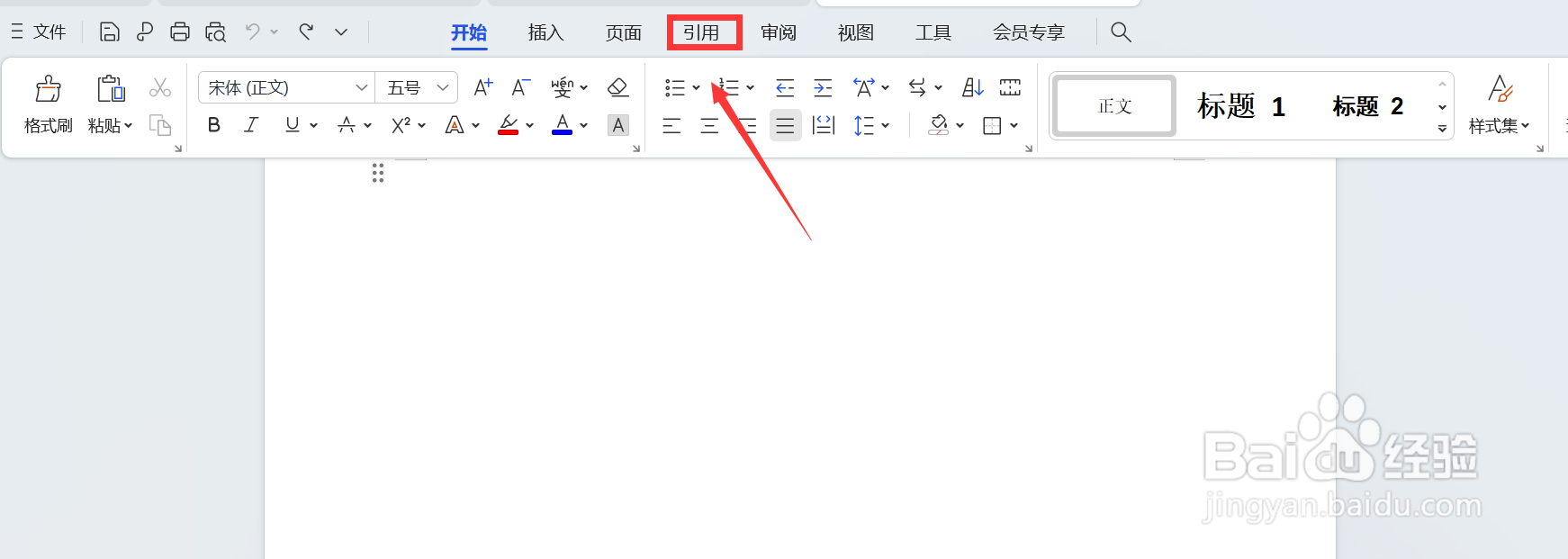Switch to the 页面 tab
Screen dimensions: 1568x559
click(624, 32)
